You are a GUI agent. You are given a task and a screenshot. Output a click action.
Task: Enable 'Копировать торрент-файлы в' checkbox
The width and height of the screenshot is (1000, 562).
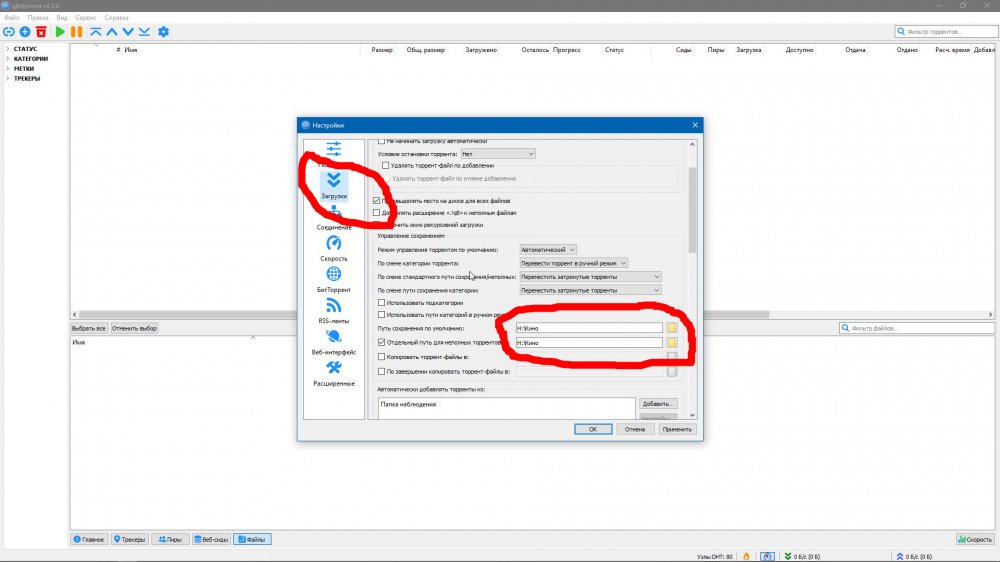coord(381,356)
